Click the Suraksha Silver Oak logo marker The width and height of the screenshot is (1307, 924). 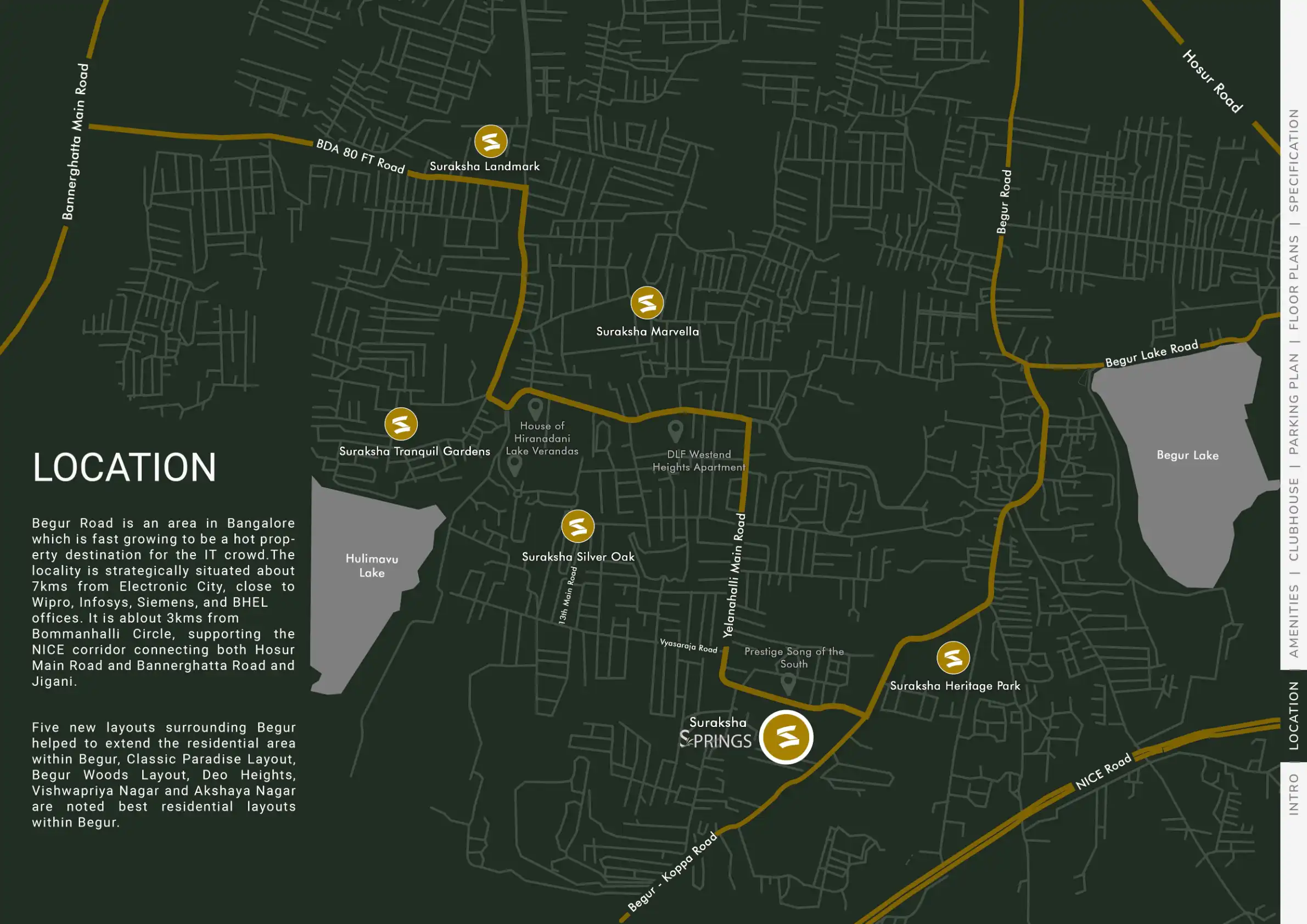pos(577,526)
